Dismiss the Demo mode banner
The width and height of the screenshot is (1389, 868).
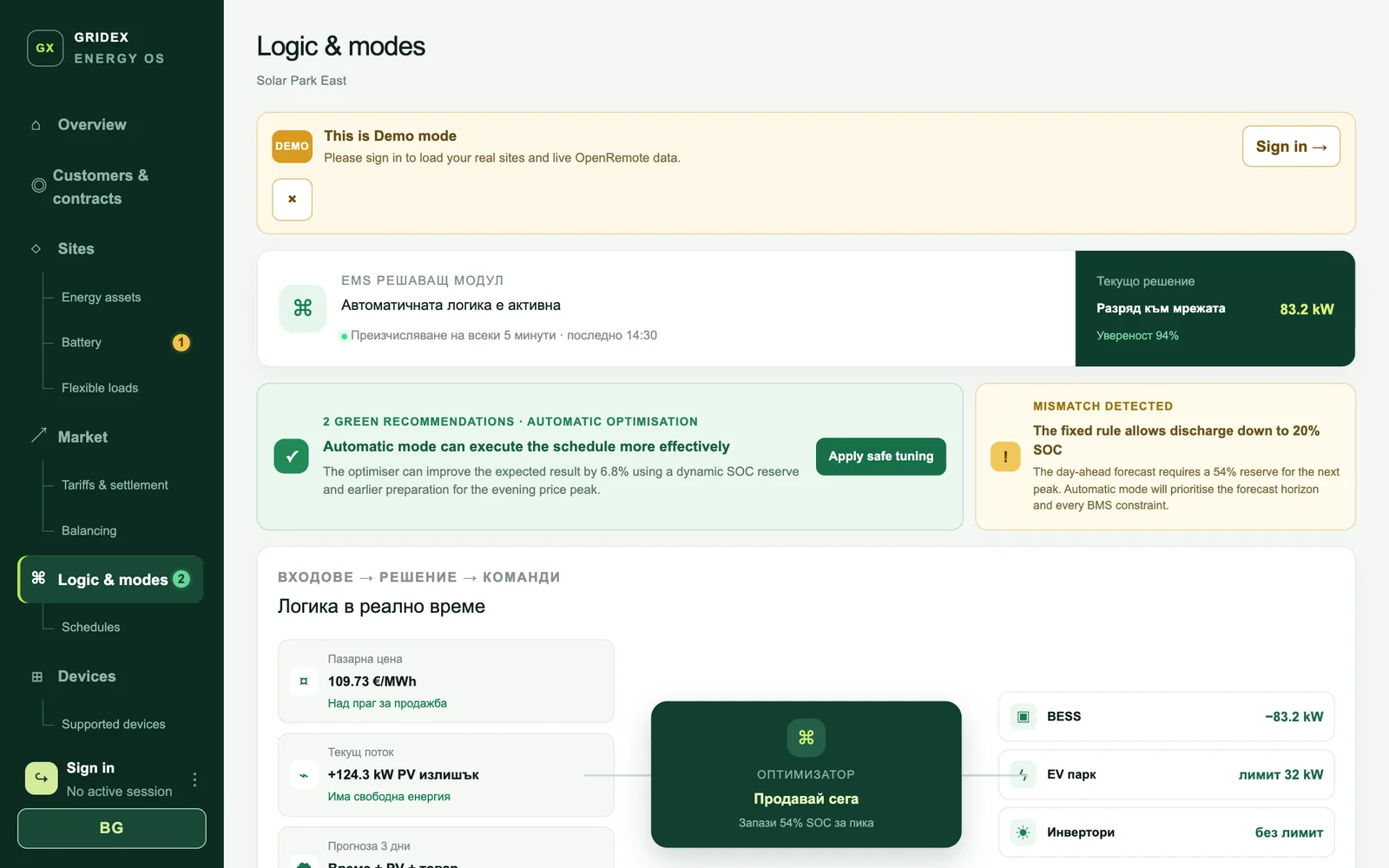pos(292,200)
